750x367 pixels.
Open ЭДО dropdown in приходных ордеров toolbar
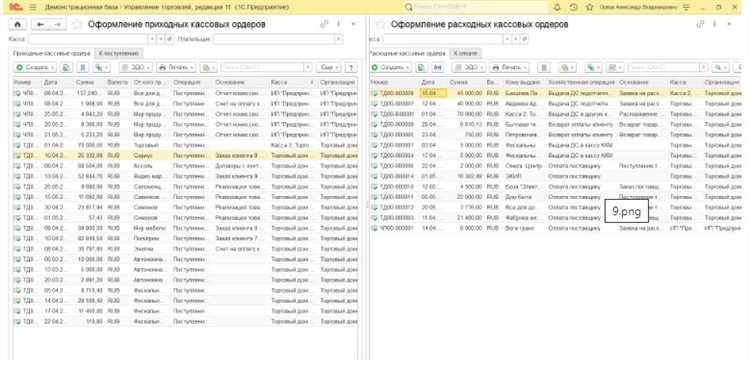(x=135, y=67)
